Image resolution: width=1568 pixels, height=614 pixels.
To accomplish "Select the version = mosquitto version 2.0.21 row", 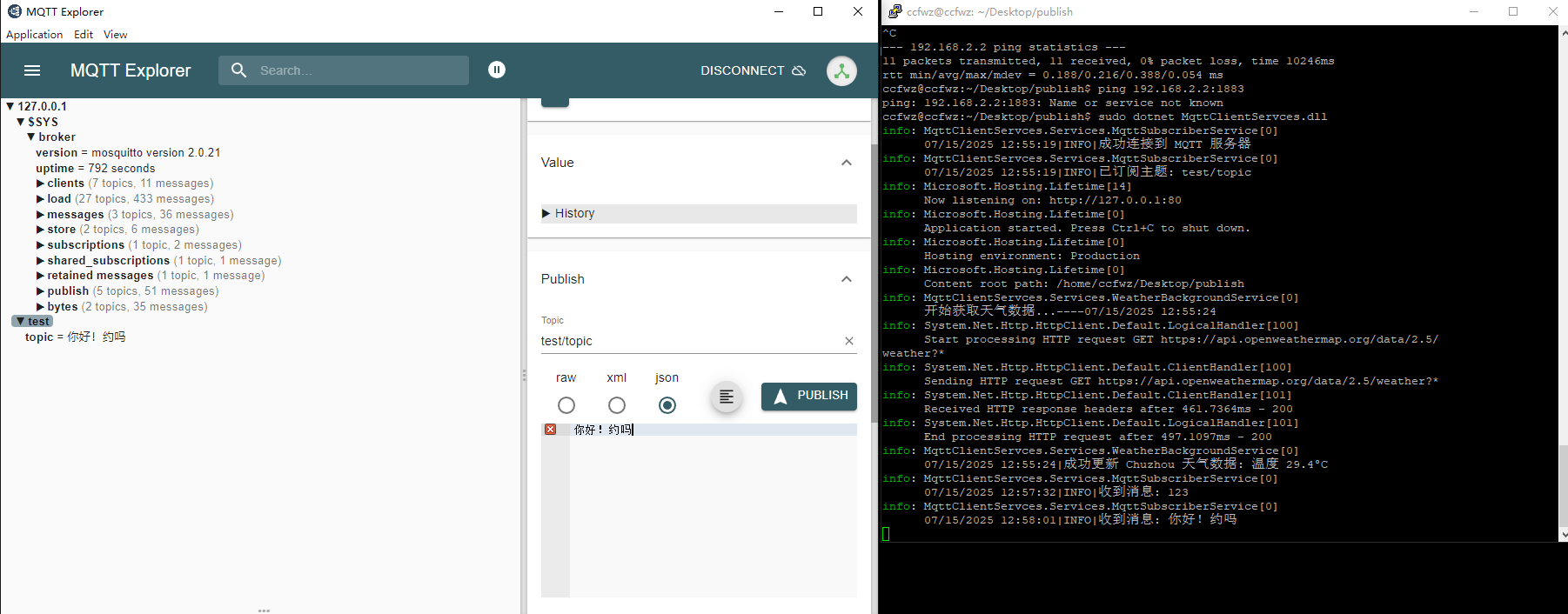I will [128, 153].
